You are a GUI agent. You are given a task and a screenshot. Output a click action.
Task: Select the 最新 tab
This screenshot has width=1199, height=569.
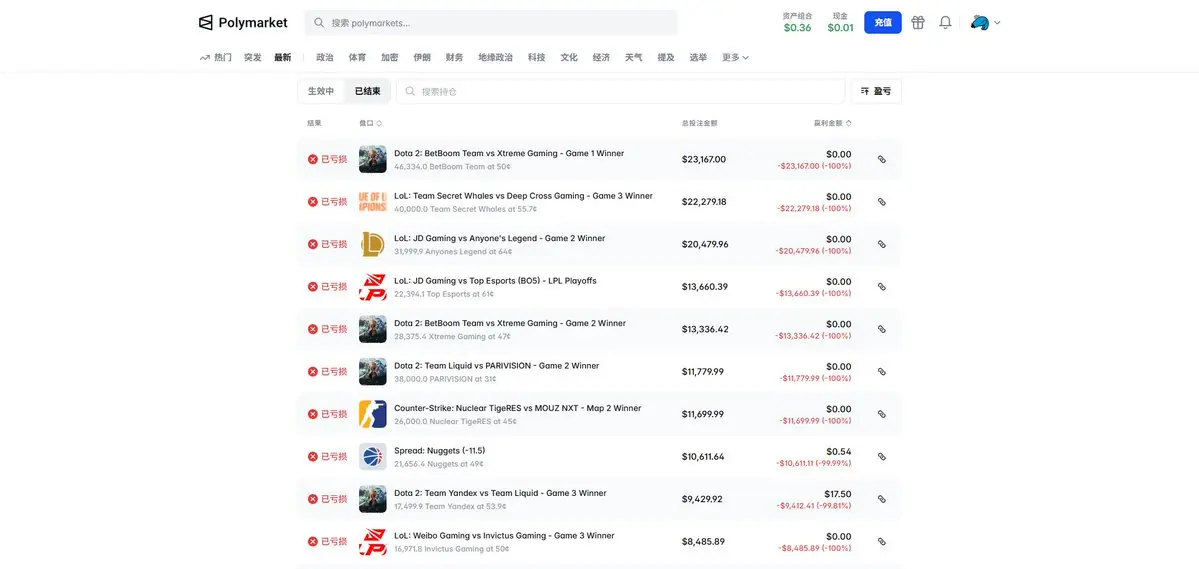pos(283,57)
